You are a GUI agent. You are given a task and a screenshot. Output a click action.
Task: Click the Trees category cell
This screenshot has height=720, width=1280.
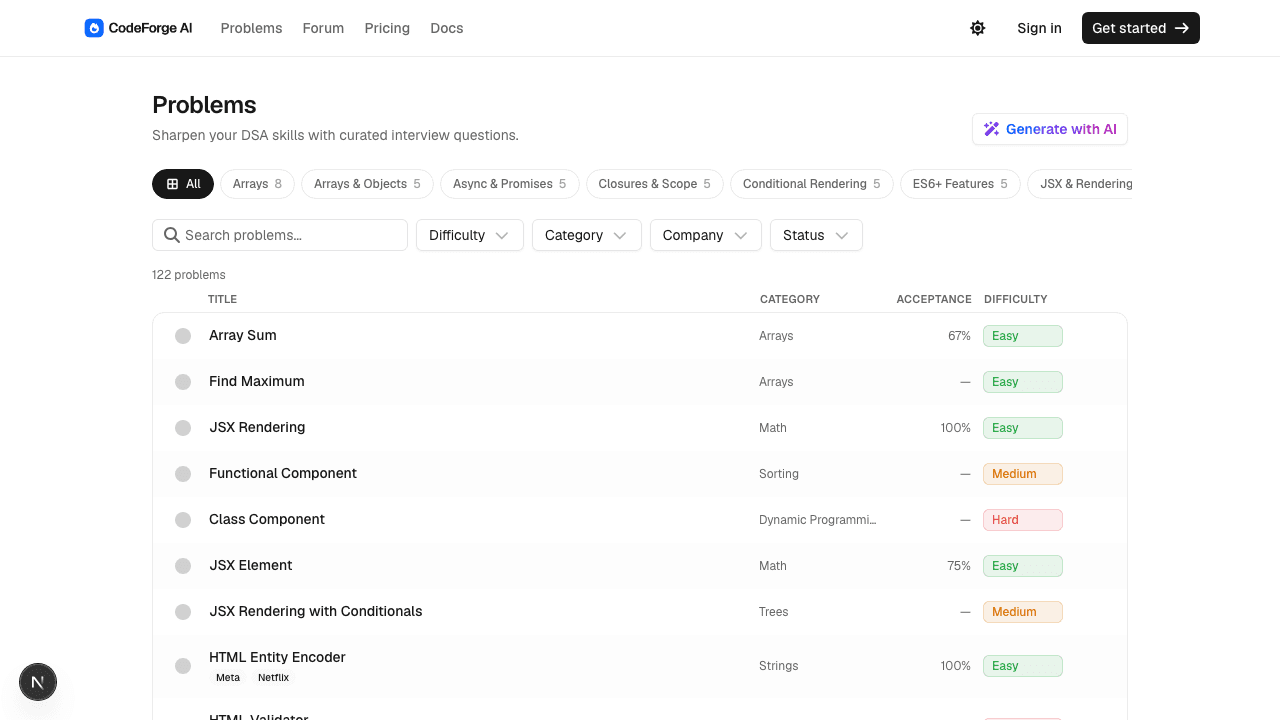[774, 612]
